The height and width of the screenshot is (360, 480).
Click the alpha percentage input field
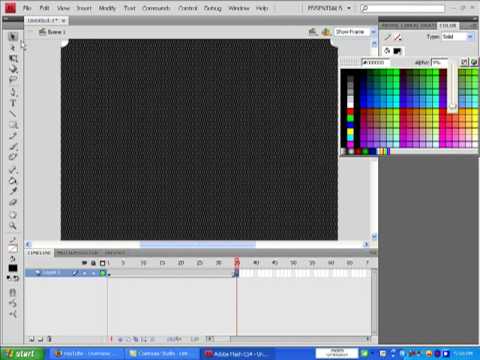[x=439, y=62]
